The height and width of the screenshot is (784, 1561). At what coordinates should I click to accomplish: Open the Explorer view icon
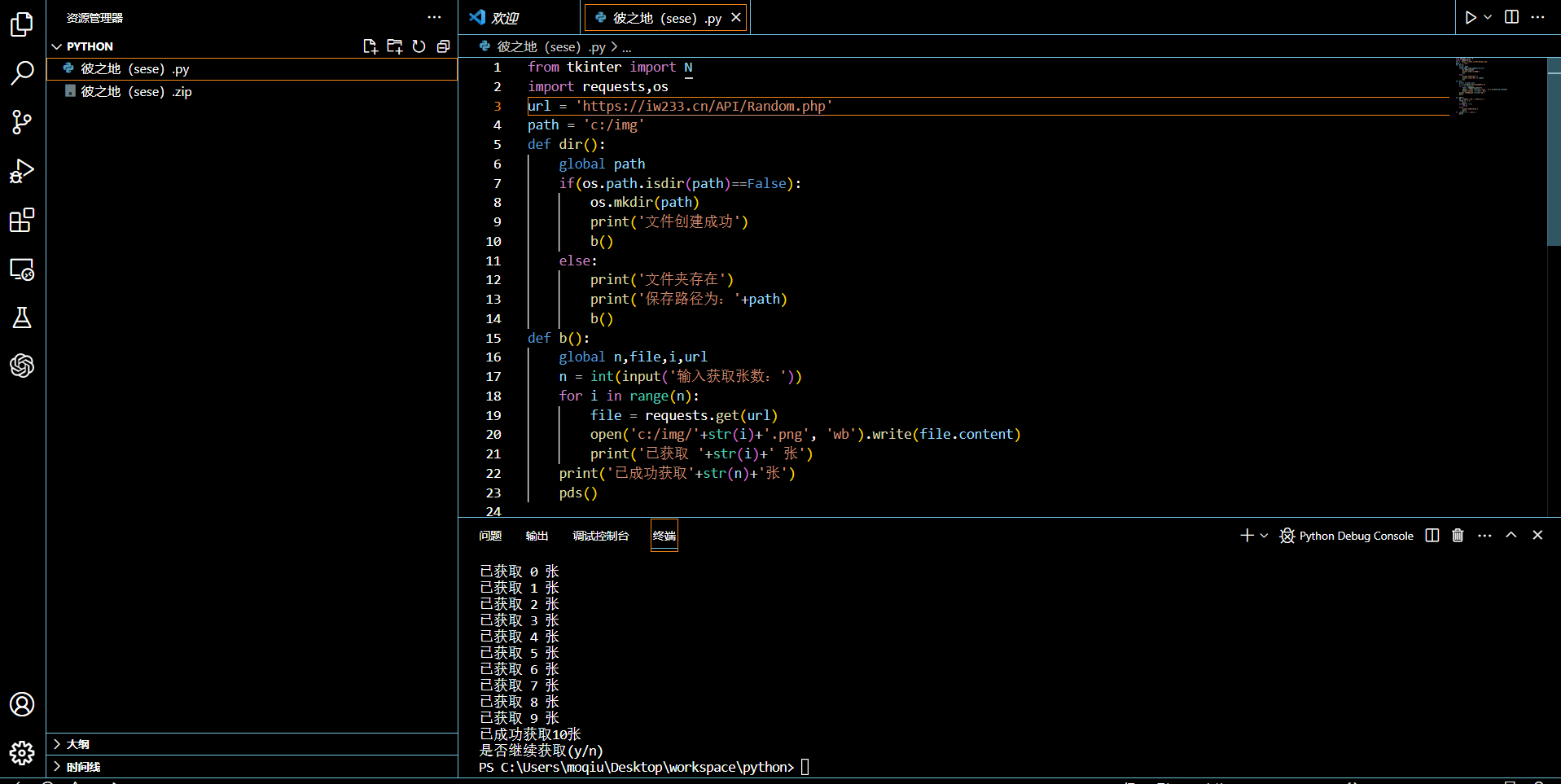click(22, 24)
